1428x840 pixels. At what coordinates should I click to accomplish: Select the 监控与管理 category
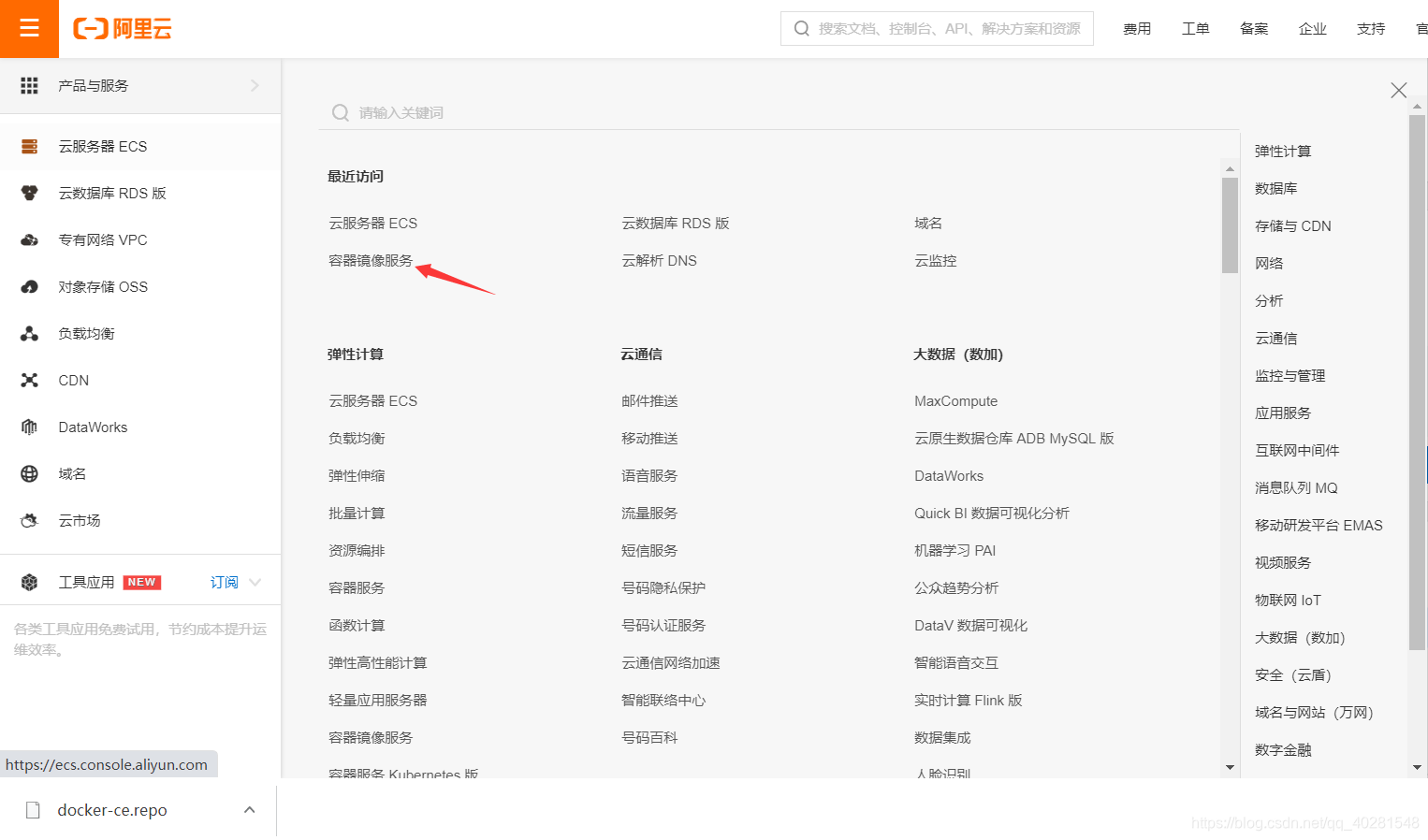[x=1290, y=375]
